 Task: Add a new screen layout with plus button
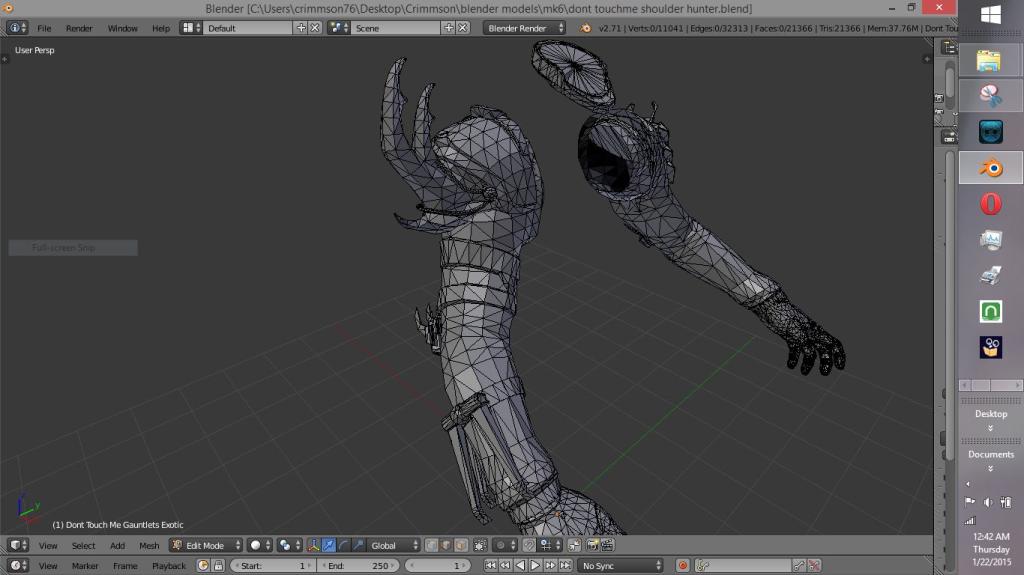tap(301, 28)
